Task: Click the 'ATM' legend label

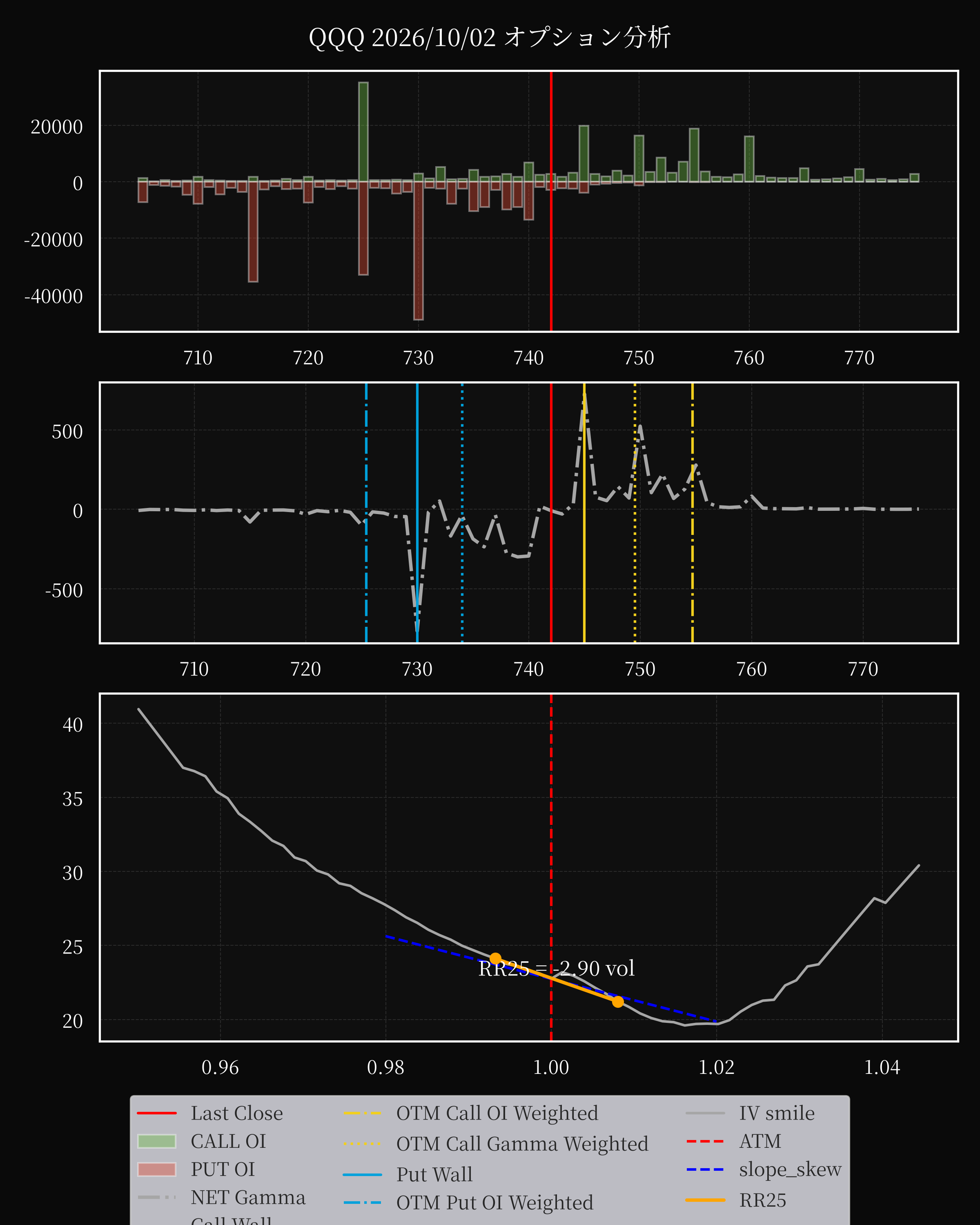Action: click(760, 1141)
